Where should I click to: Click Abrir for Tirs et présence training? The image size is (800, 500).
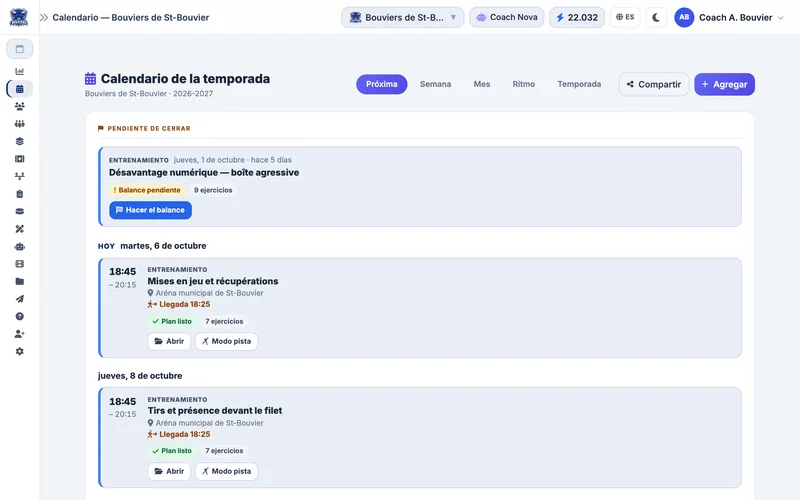[169, 471]
